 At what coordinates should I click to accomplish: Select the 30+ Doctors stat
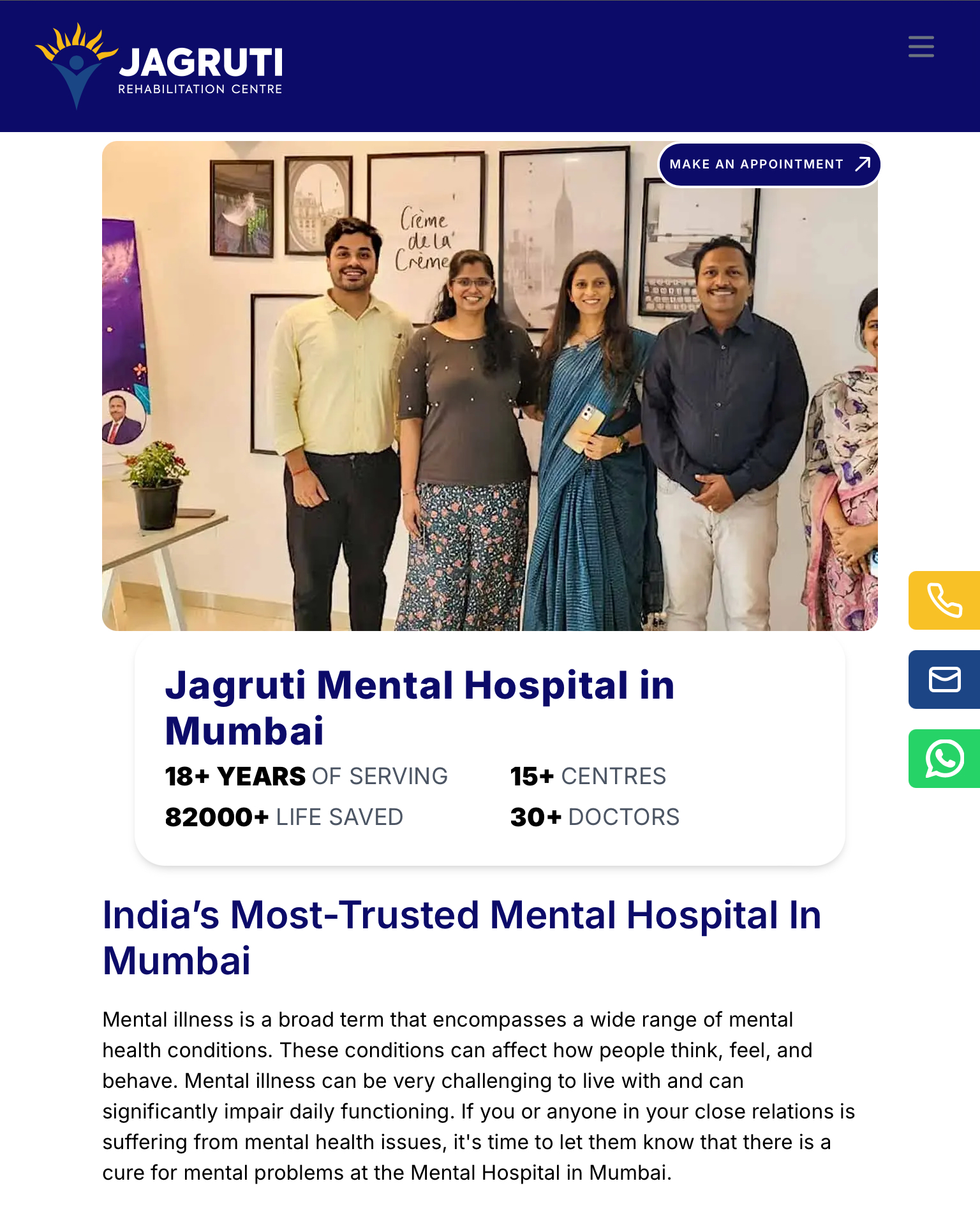[595, 817]
